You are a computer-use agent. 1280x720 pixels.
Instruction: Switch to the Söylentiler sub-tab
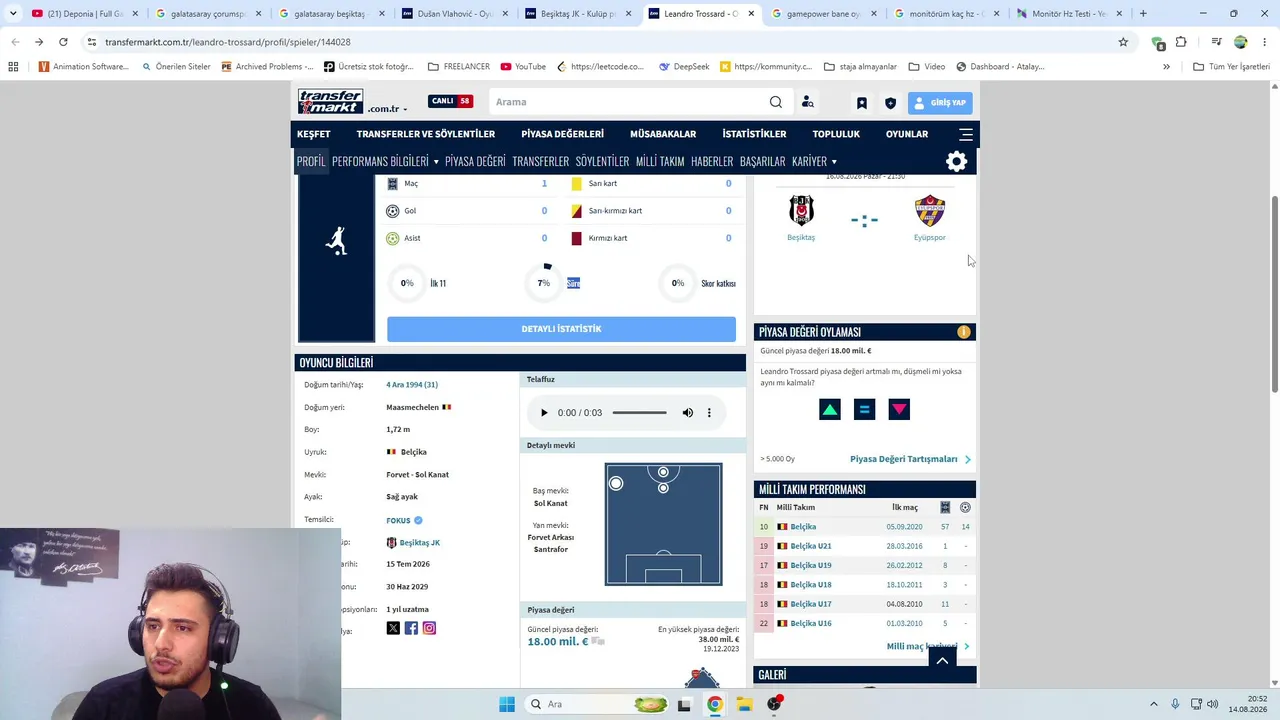coord(602,161)
